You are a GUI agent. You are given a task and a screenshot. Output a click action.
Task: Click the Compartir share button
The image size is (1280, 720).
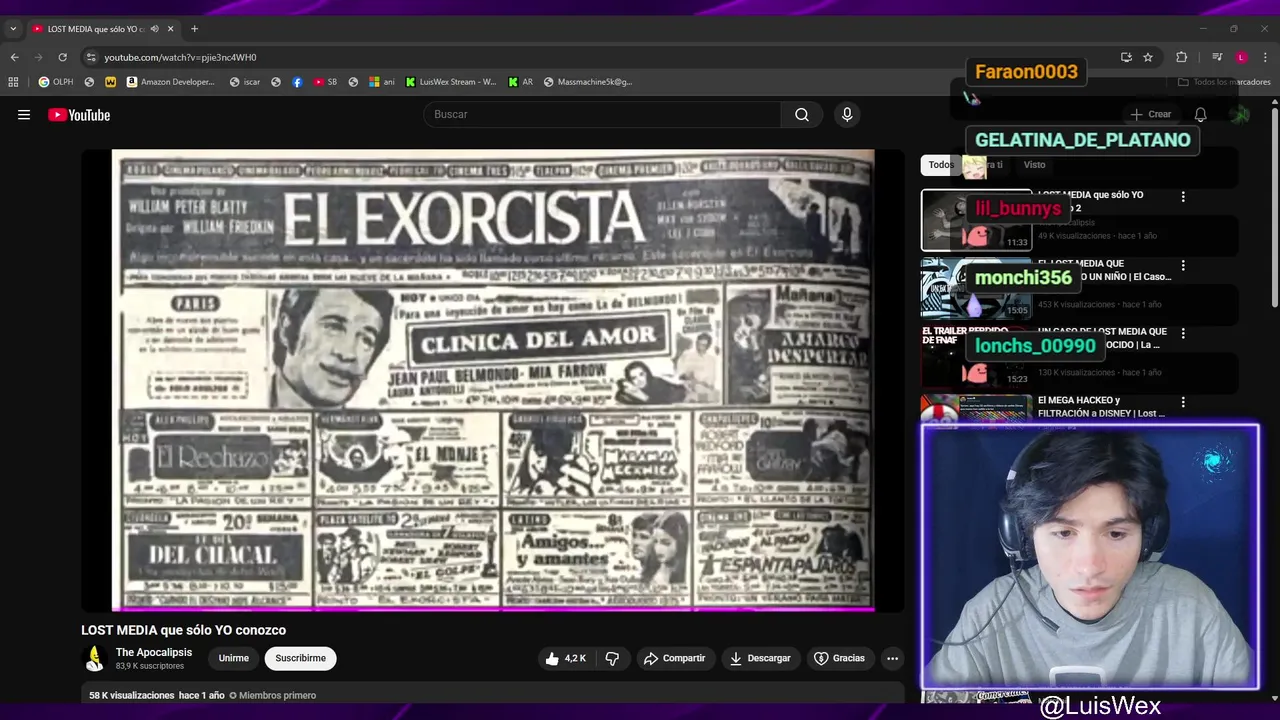coord(675,658)
